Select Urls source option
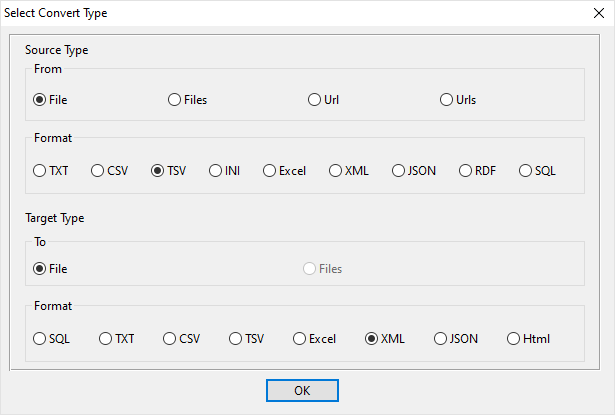This screenshot has height=415, width=615. 447,100
